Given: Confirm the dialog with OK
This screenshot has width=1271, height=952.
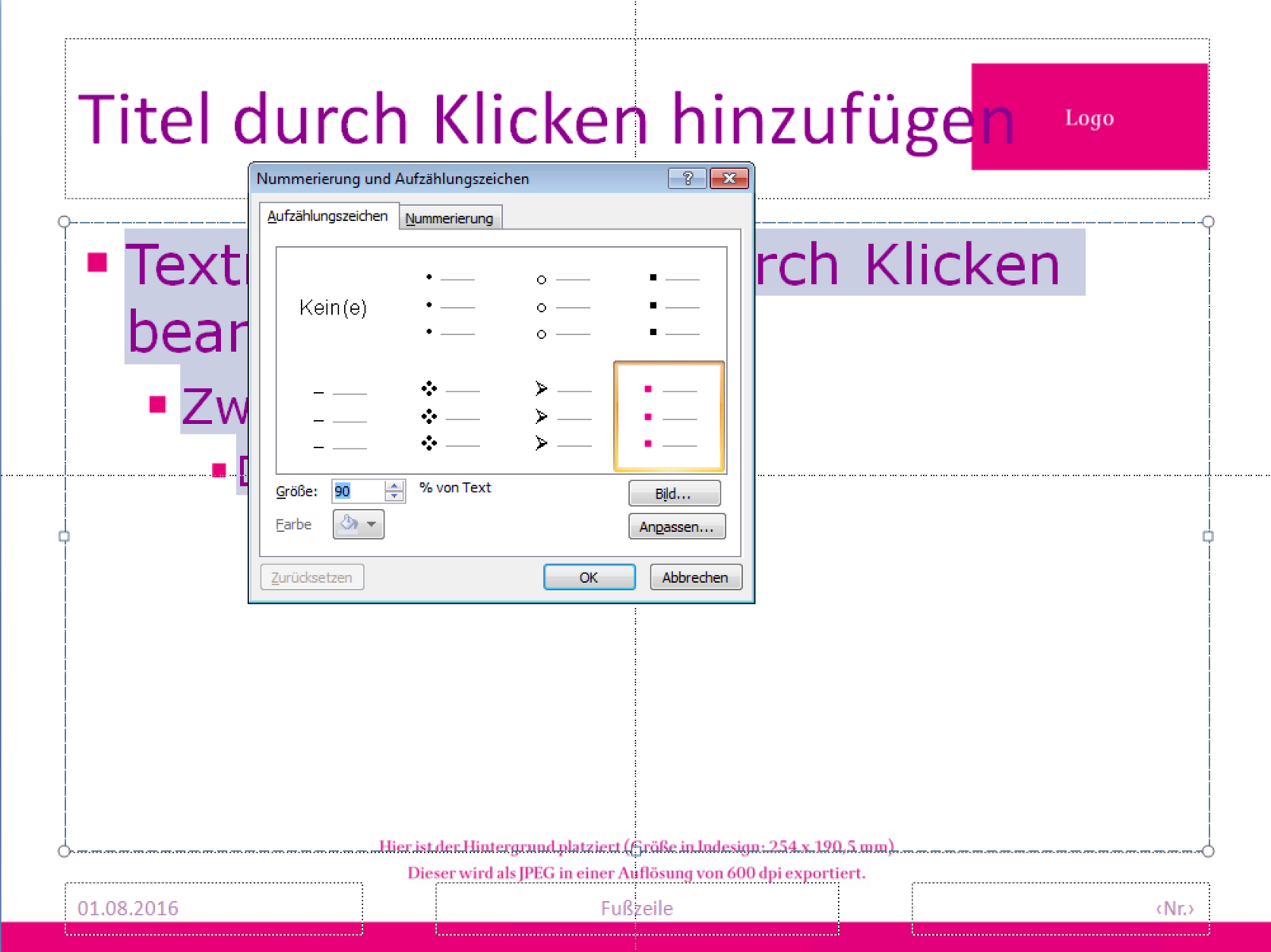Looking at the screenshot, I should (589, 577).
